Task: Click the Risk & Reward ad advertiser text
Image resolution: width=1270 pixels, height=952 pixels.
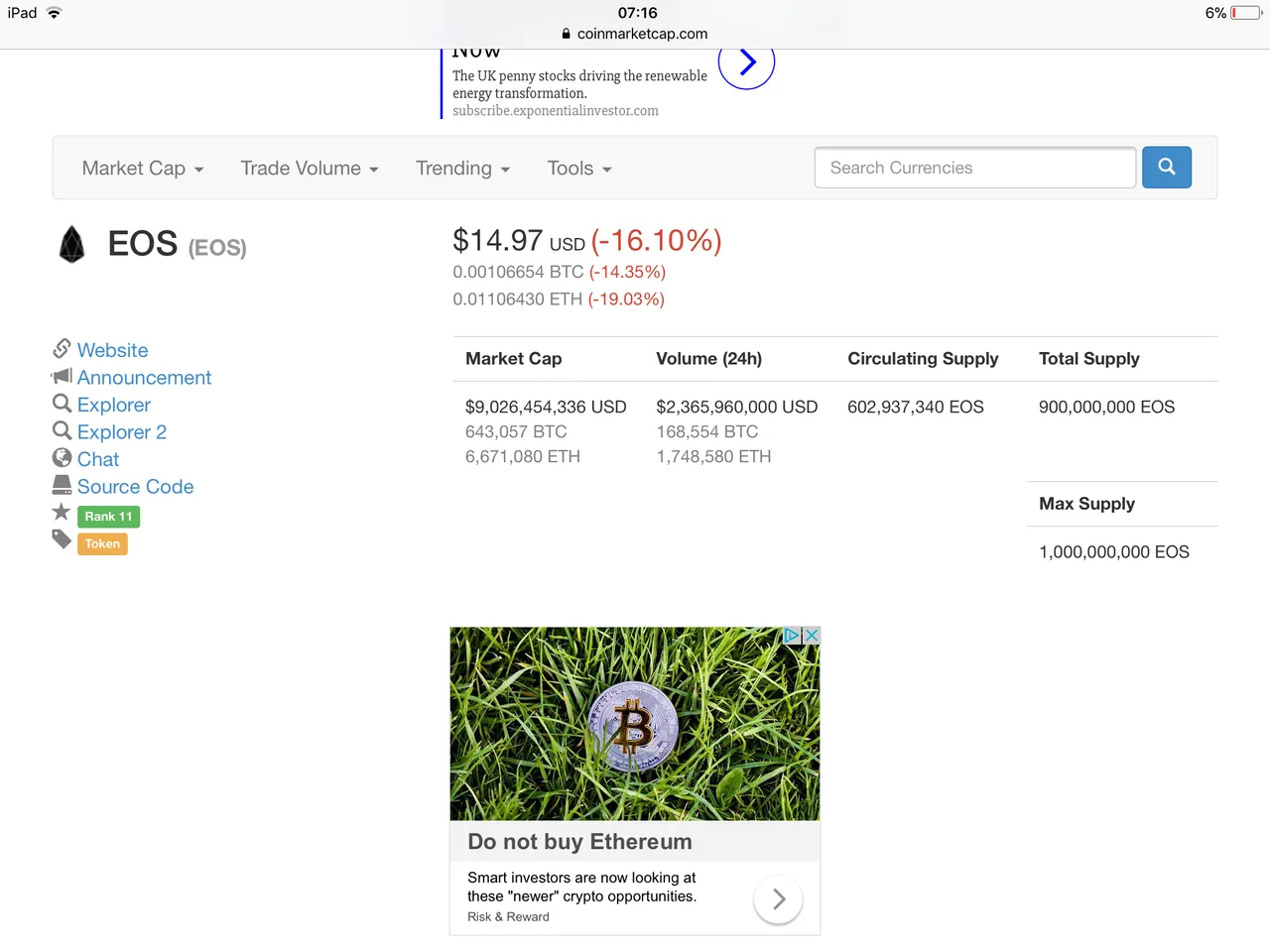Action: pyautogui.click(x=508, y=917)
